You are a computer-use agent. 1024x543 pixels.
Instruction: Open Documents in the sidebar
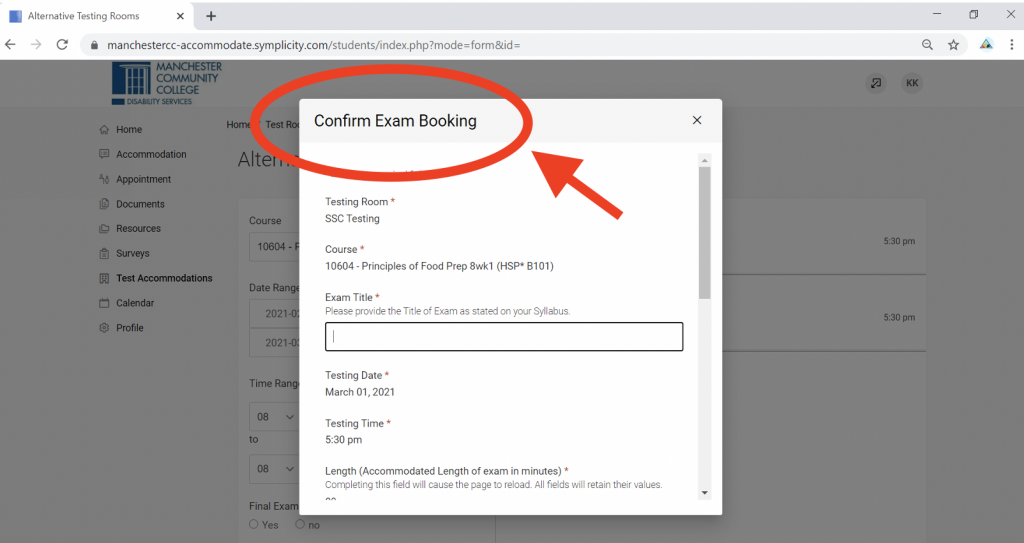tap(140, 204)
